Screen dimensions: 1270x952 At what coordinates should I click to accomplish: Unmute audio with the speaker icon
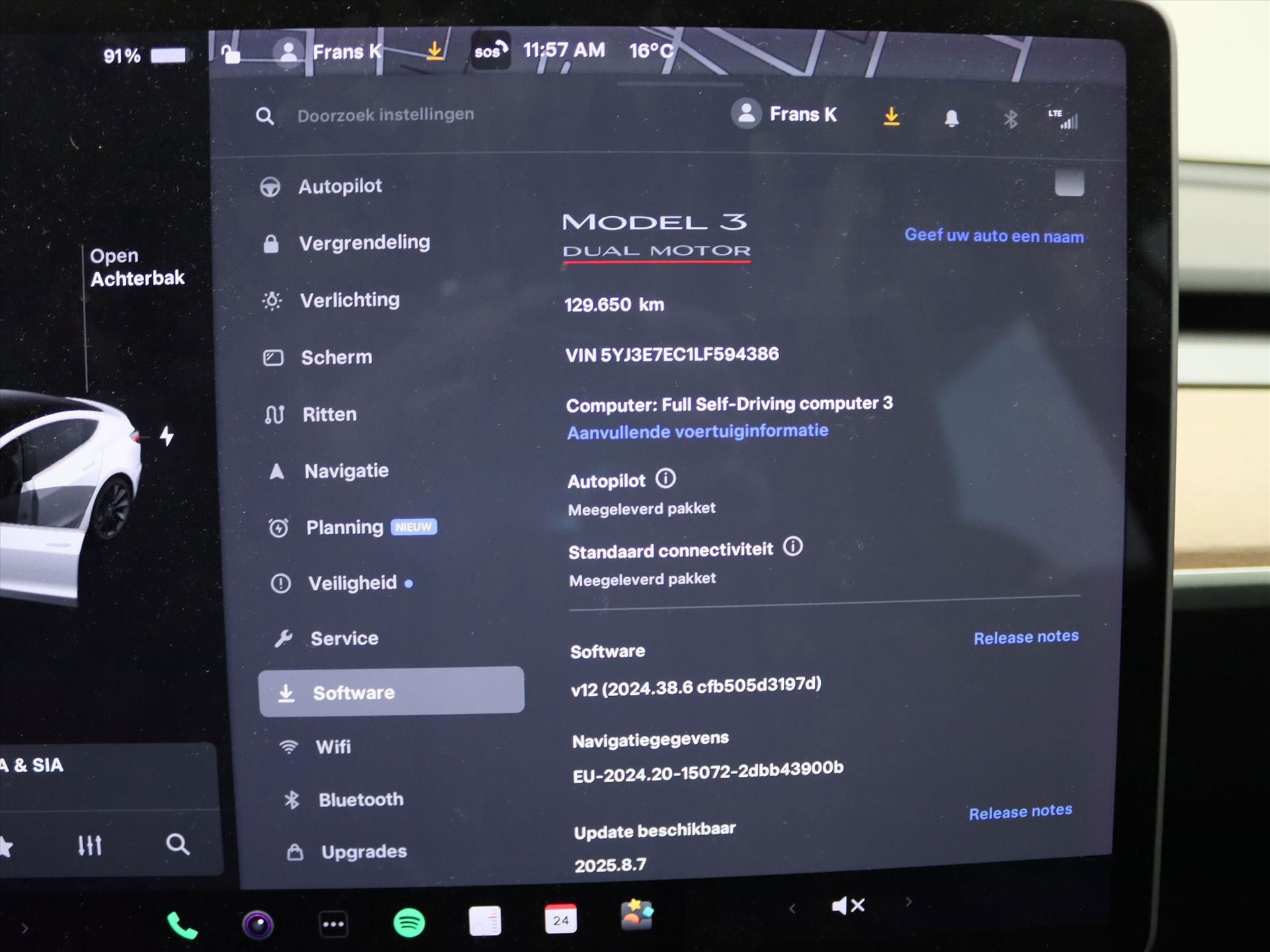(x=848, y=905)
